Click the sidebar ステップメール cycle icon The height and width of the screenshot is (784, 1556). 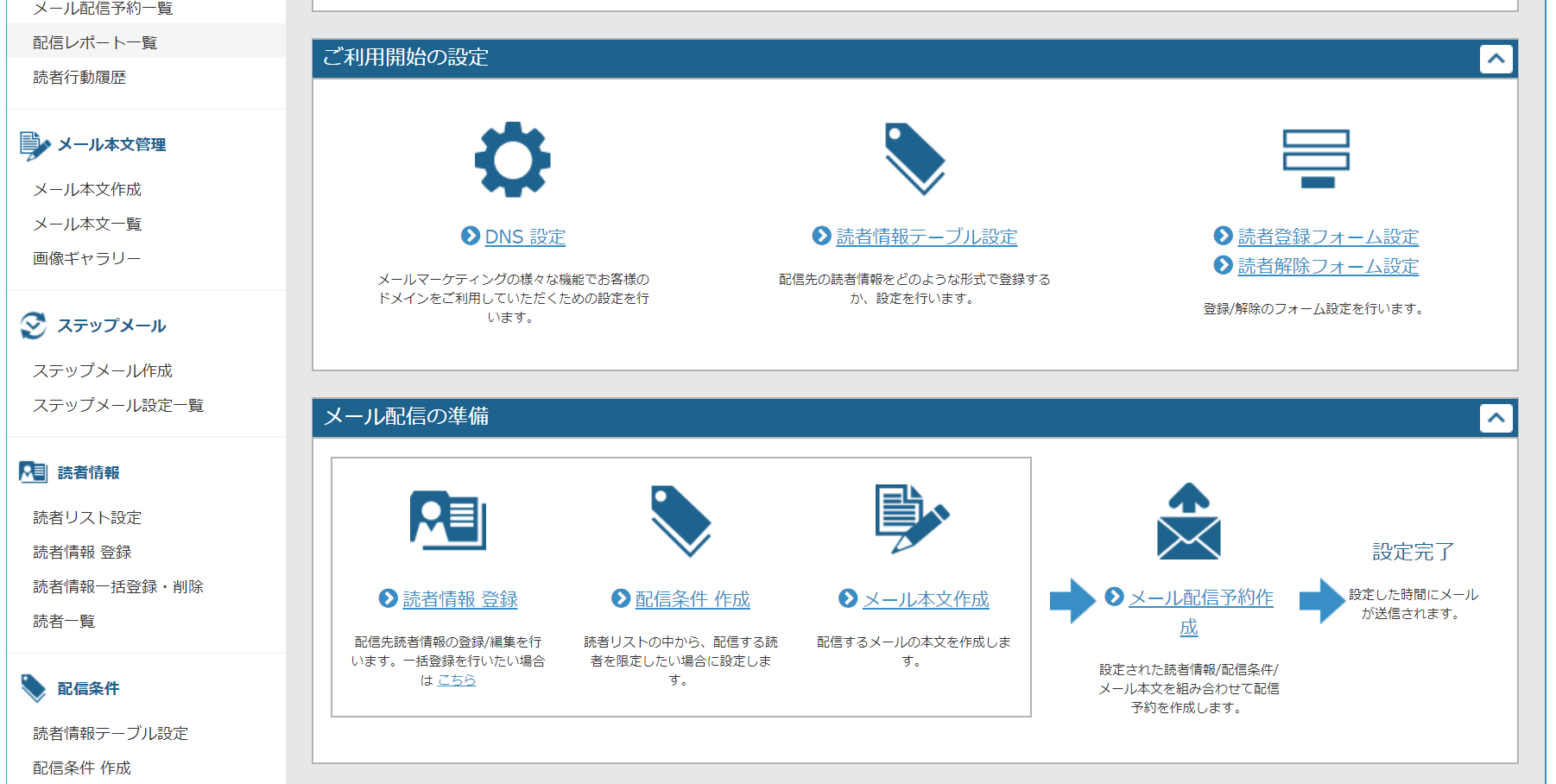click(x=34, y=326)
